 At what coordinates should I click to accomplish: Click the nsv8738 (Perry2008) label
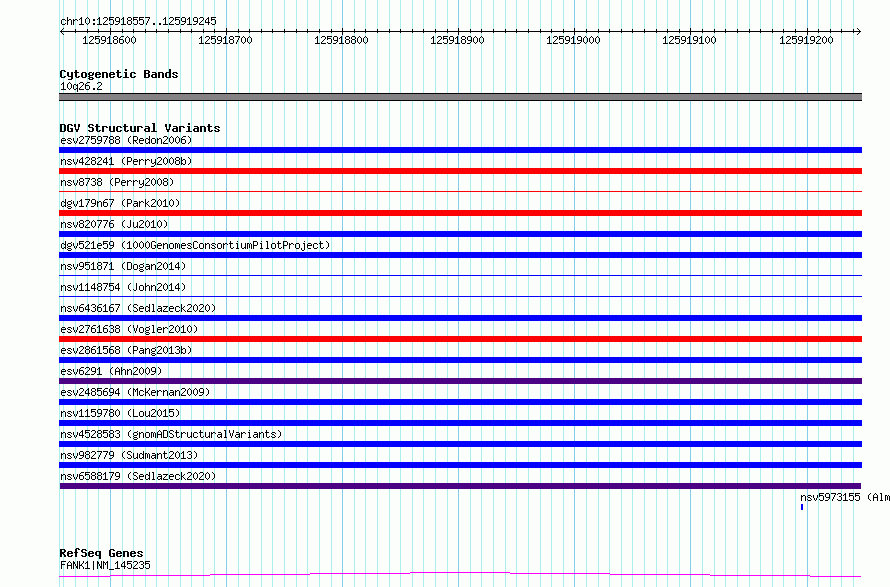pyautogui.click(x=117, y=182)
